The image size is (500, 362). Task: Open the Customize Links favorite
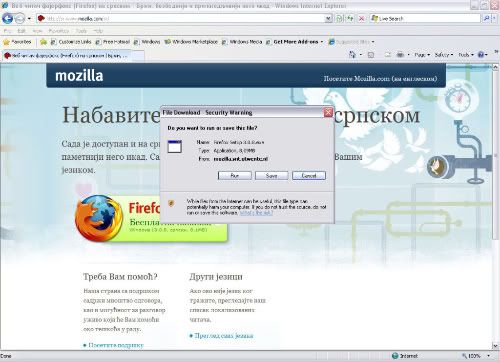[71, 42]
